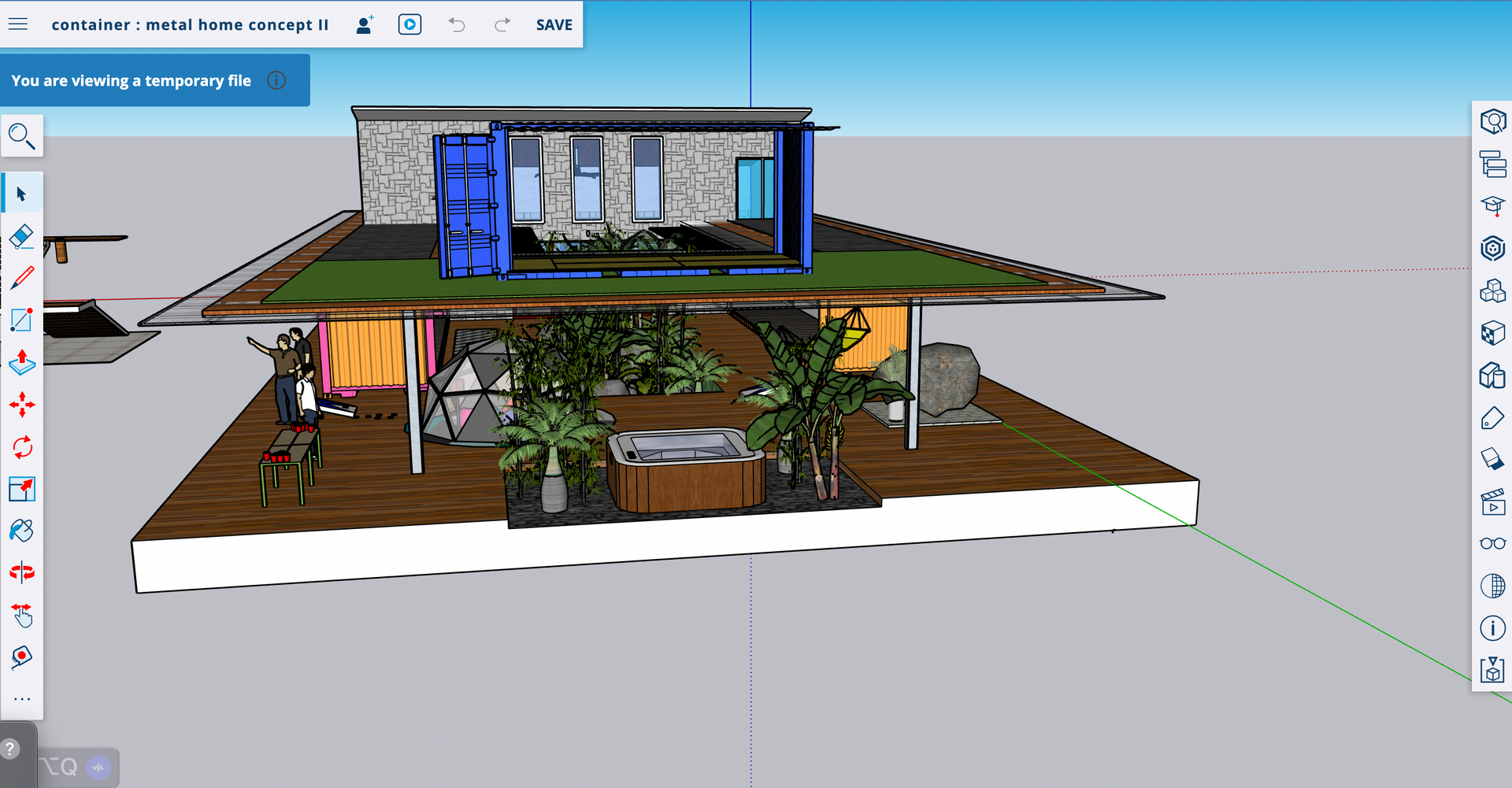Save the model with SAVE button
This screenshot has height=788, width=1512.
click(554, 24)
